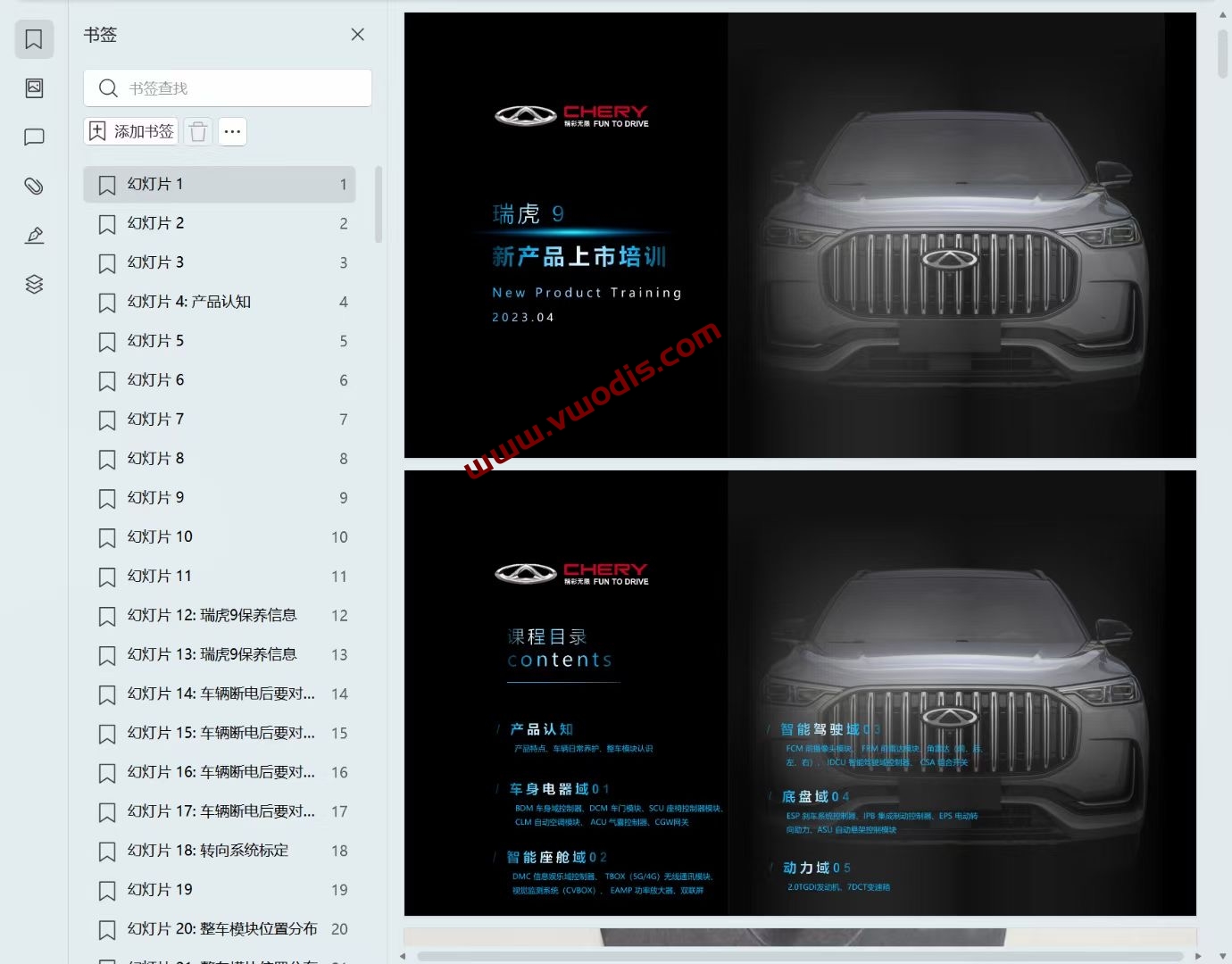Open the comments panel icon
1232x964 pixels.
(x=34, y=137)
